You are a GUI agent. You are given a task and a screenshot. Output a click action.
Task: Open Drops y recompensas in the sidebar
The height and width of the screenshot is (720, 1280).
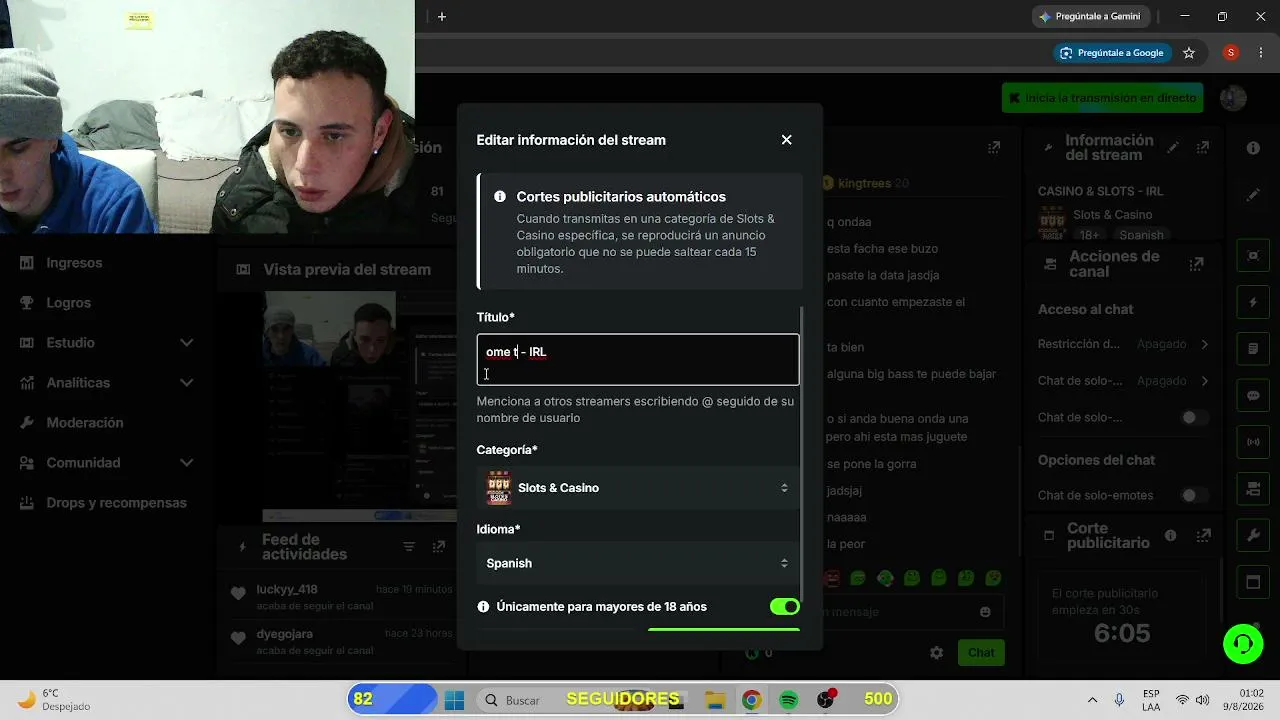[x=116, y=503]
